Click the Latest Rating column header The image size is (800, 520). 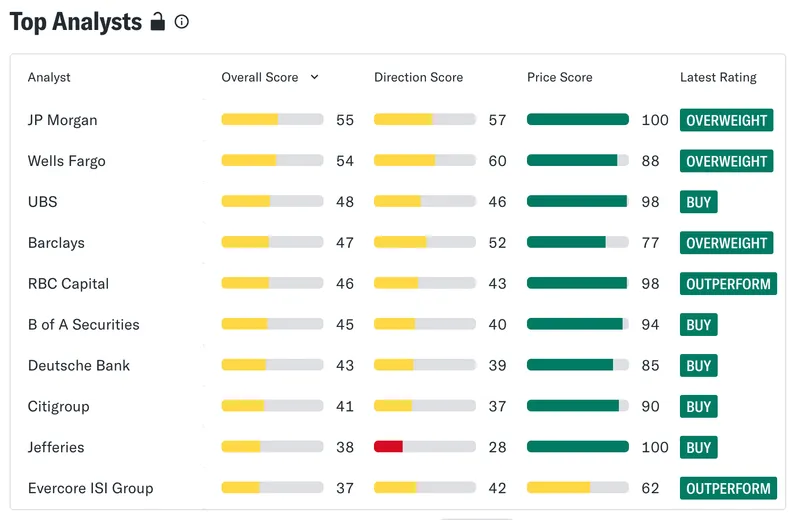(718, 77)
